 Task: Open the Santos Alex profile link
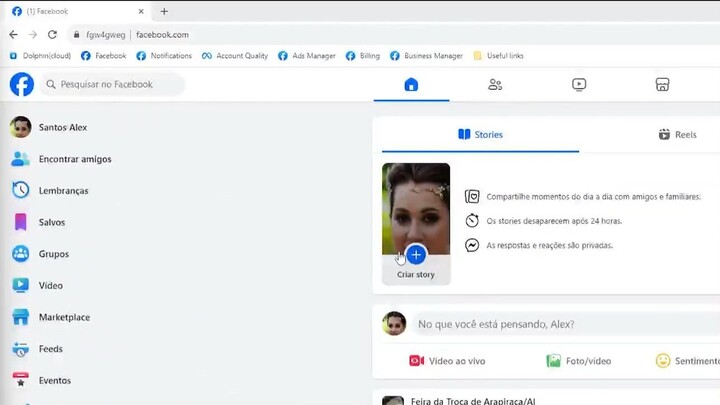63,127
